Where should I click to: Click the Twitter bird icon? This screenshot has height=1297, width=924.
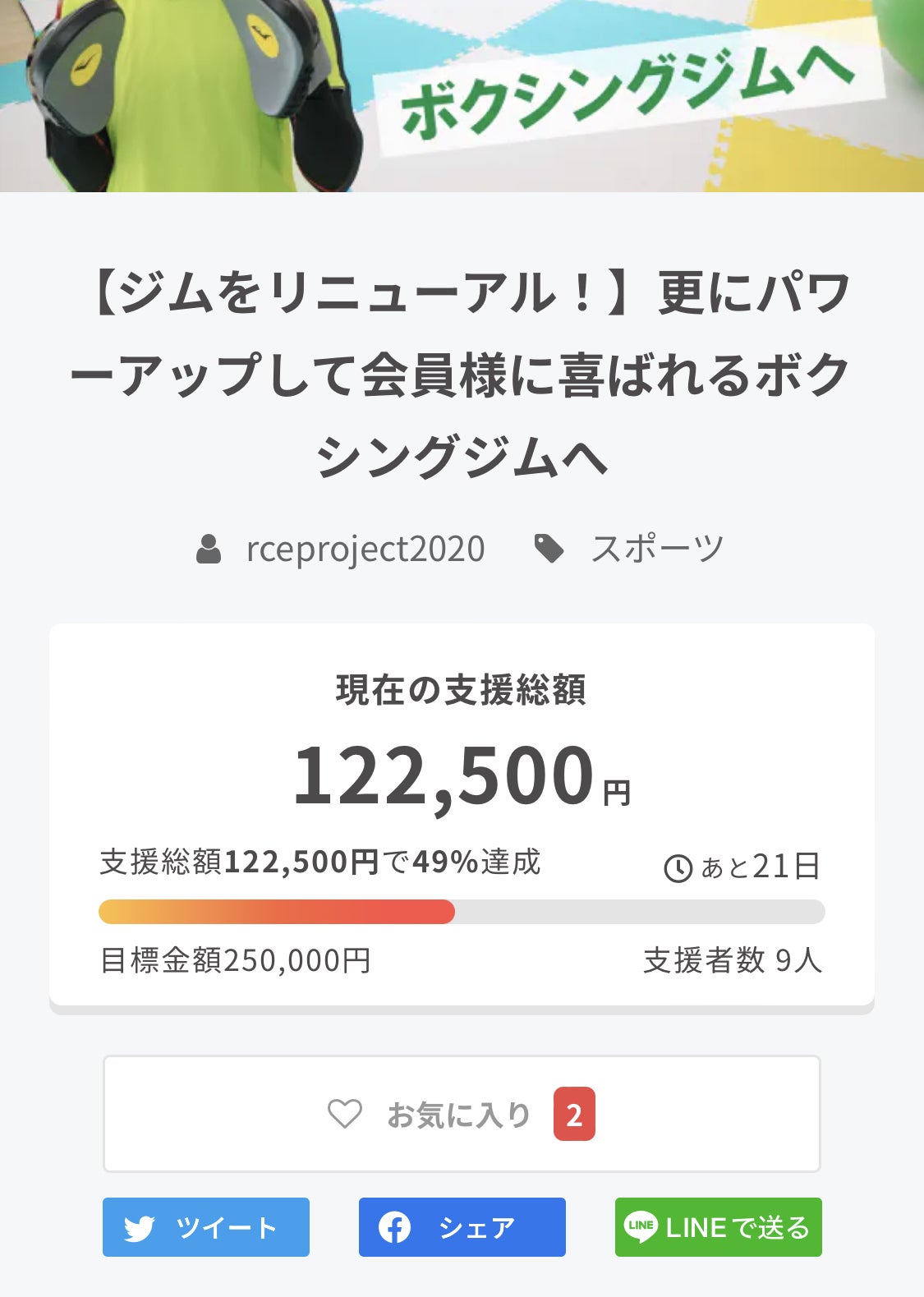140,1228
